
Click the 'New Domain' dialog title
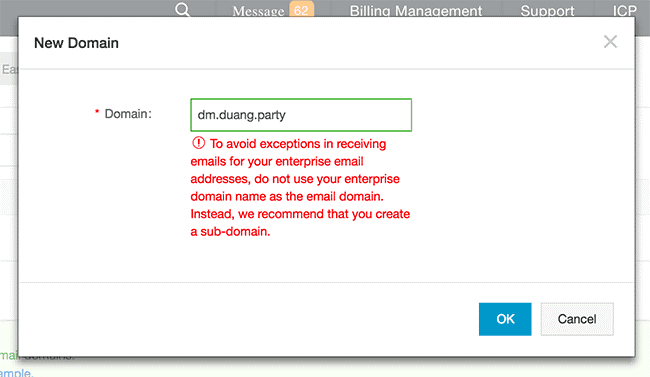click(76, 43)
